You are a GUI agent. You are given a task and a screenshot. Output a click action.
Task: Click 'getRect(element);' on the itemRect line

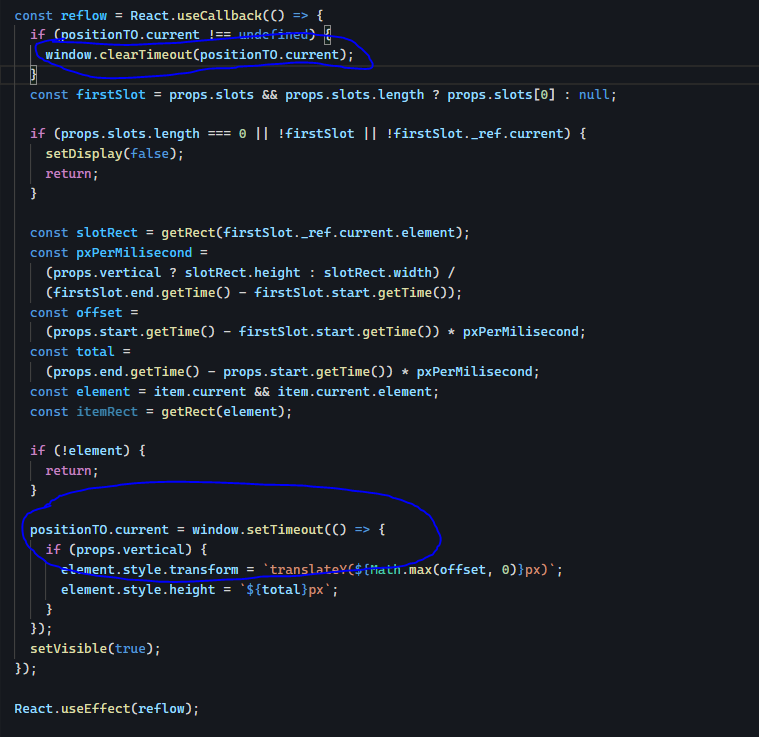point(227,412)
